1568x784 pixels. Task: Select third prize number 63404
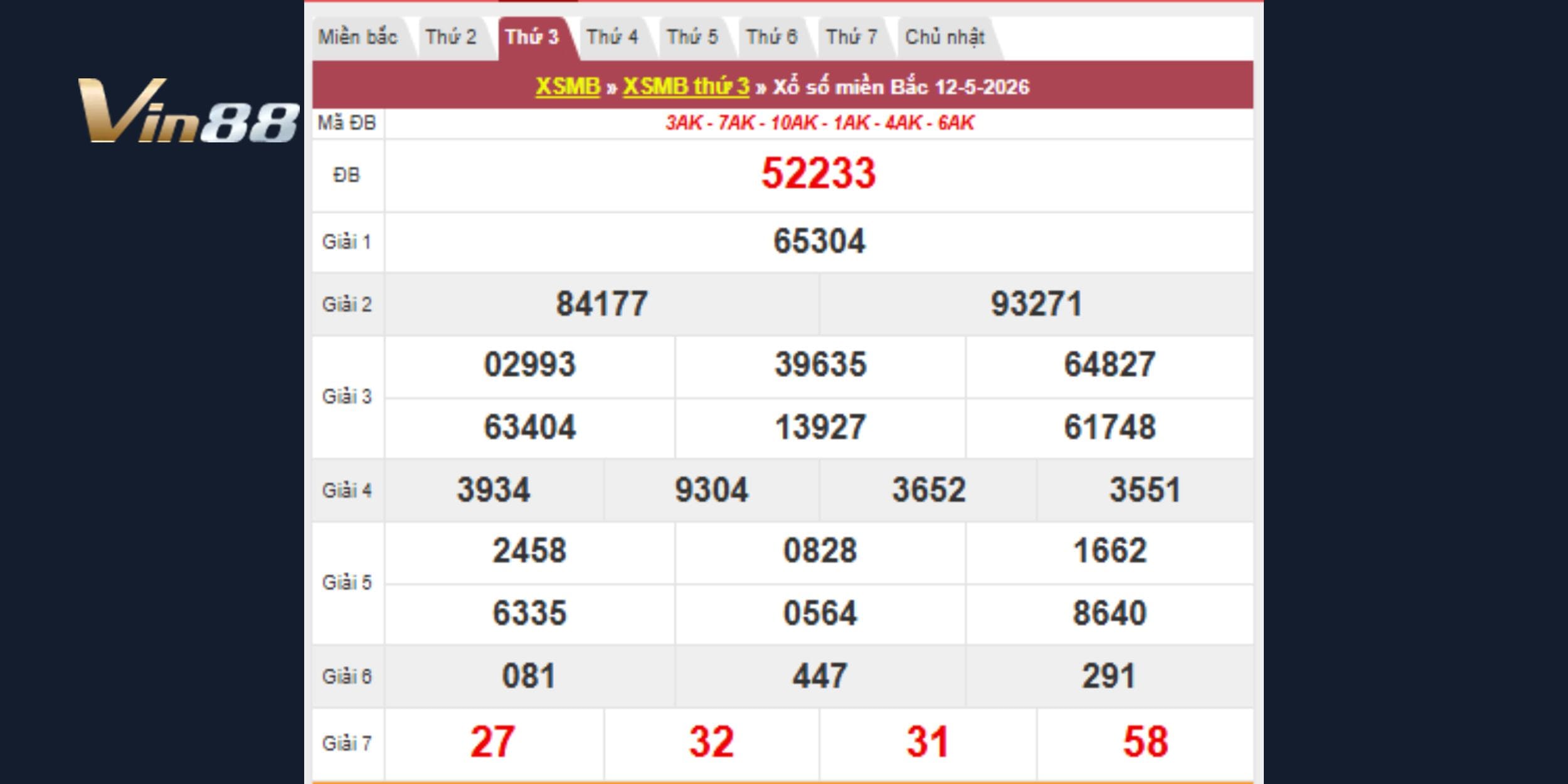coord(530,428)
